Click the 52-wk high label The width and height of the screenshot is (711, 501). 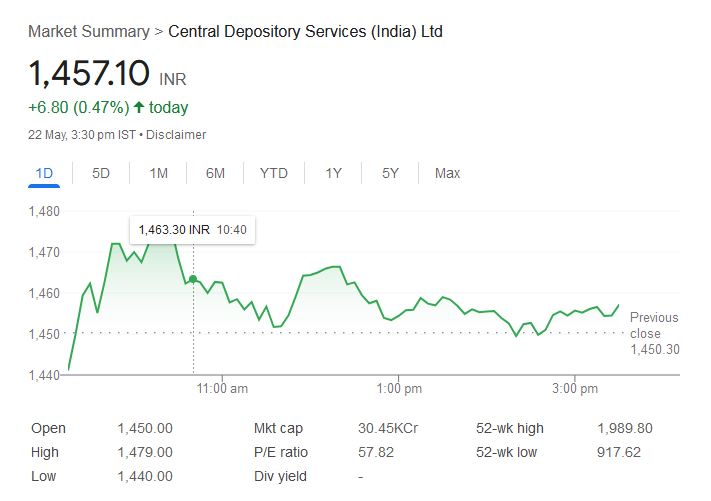(x=510, y=428)
